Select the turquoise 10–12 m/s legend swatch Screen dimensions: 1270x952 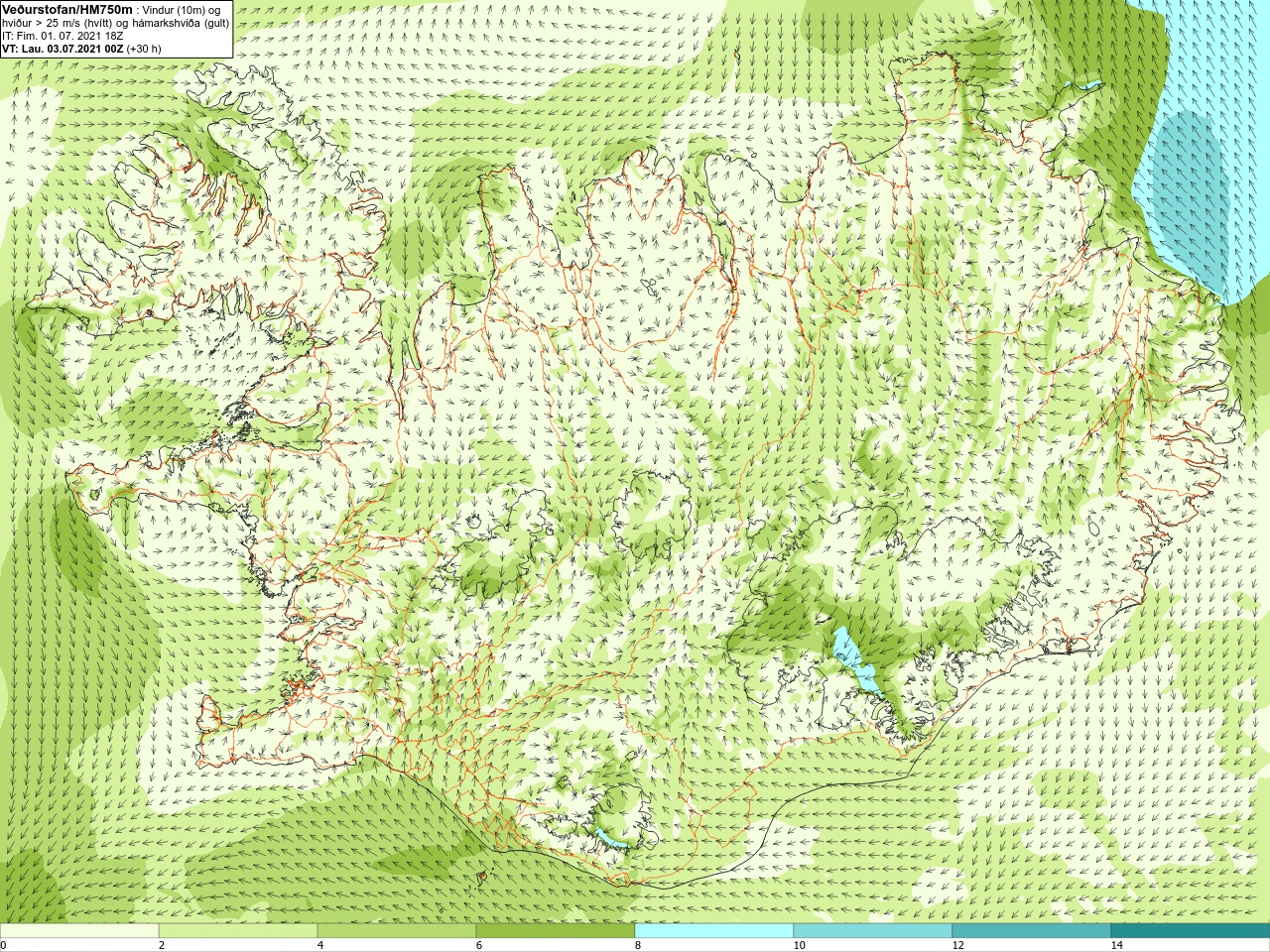tap(873, 931)
